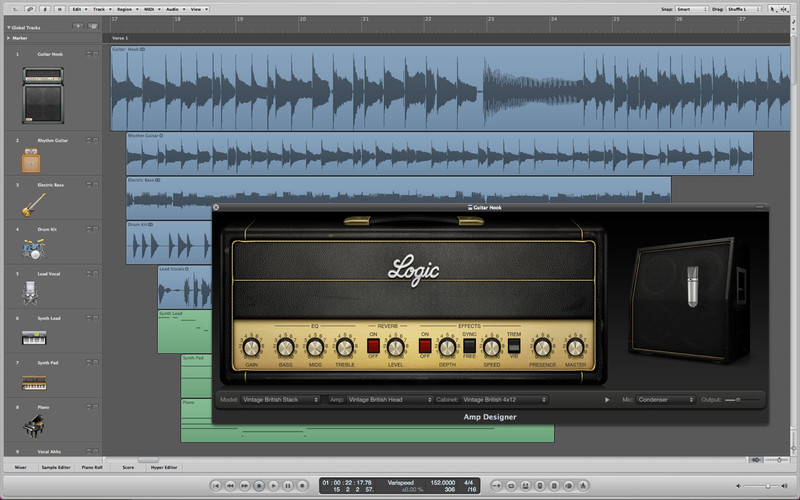
Task: Open the Cabinet Vintage British 4x12 dropdown
Action: (504, 400)
